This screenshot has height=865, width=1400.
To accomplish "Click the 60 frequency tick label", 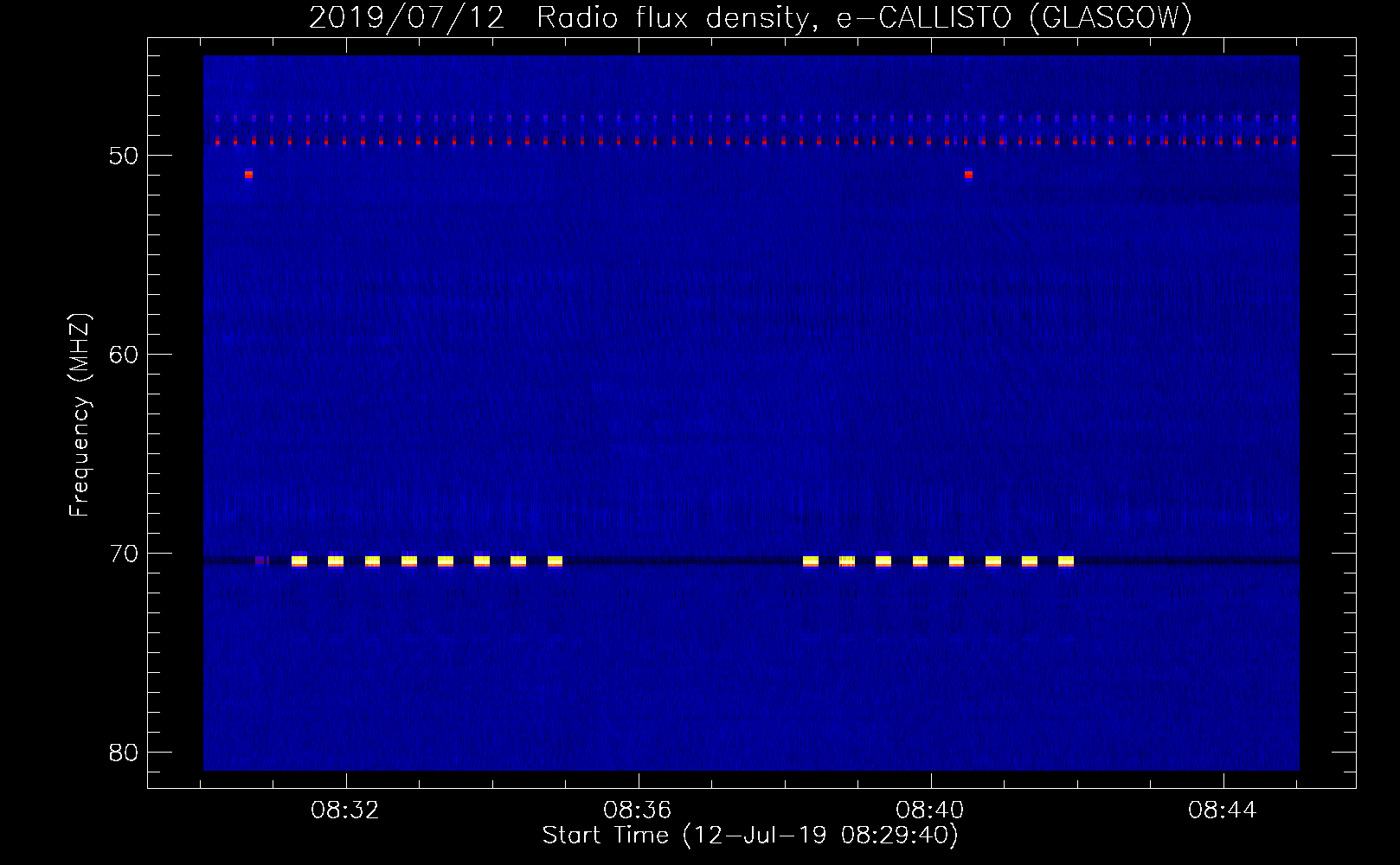I will tap(124, 355).
